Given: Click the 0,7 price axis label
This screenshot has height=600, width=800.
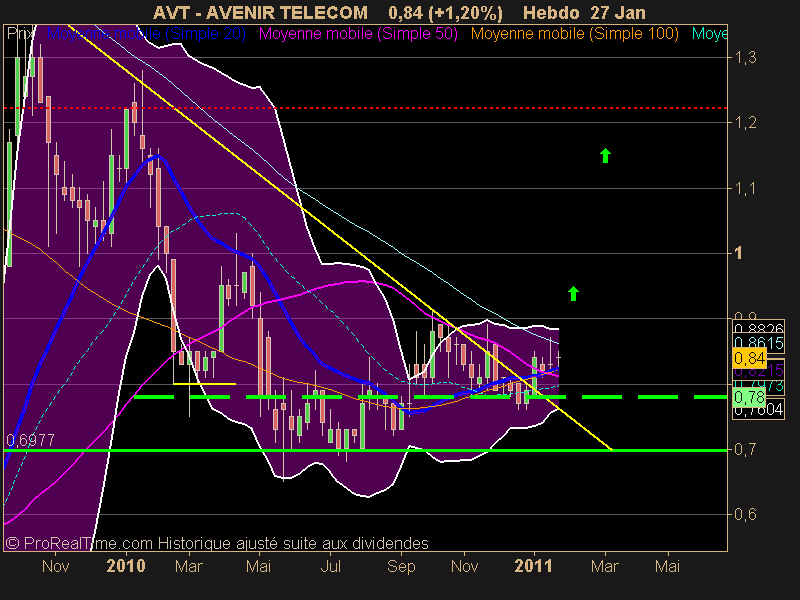Looking at the screenshot, I should [x=745, y=449].
